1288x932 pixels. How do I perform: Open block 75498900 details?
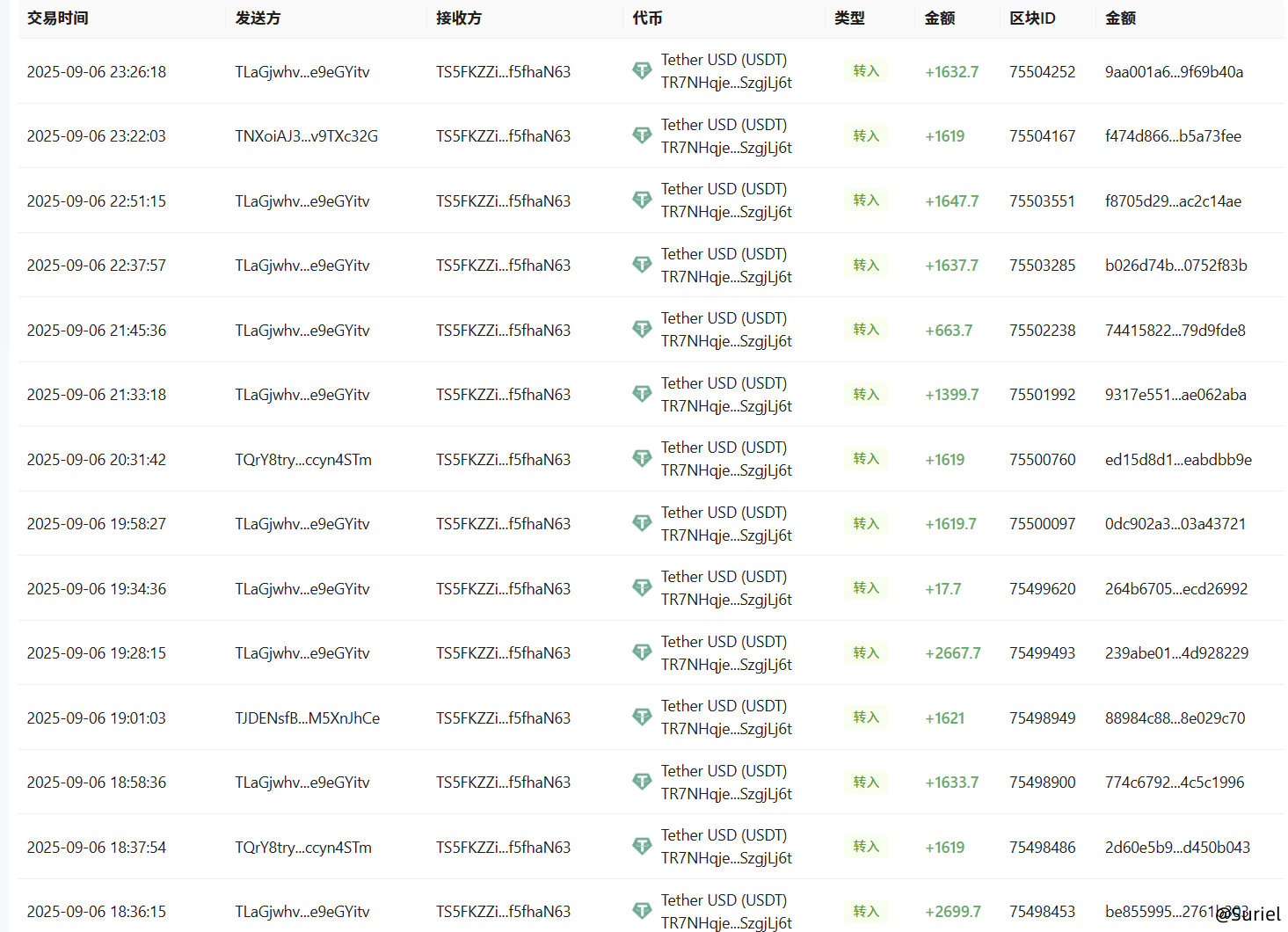click(x=1042, y=783)
